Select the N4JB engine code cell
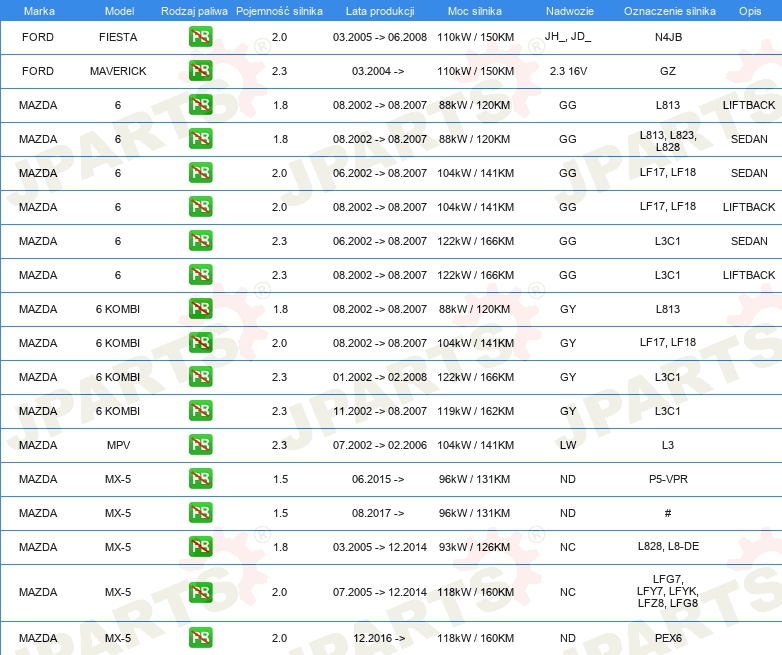This screenshot has width=782, height=655. [668, 37]
